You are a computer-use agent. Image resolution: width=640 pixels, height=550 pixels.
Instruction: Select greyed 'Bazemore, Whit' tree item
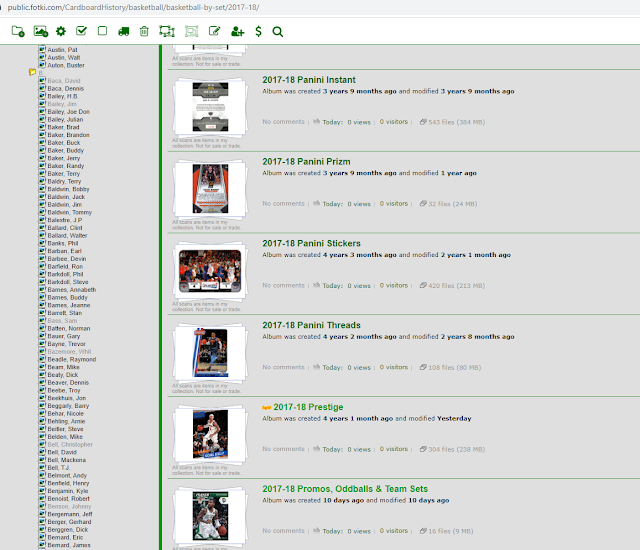click(69, 352)
